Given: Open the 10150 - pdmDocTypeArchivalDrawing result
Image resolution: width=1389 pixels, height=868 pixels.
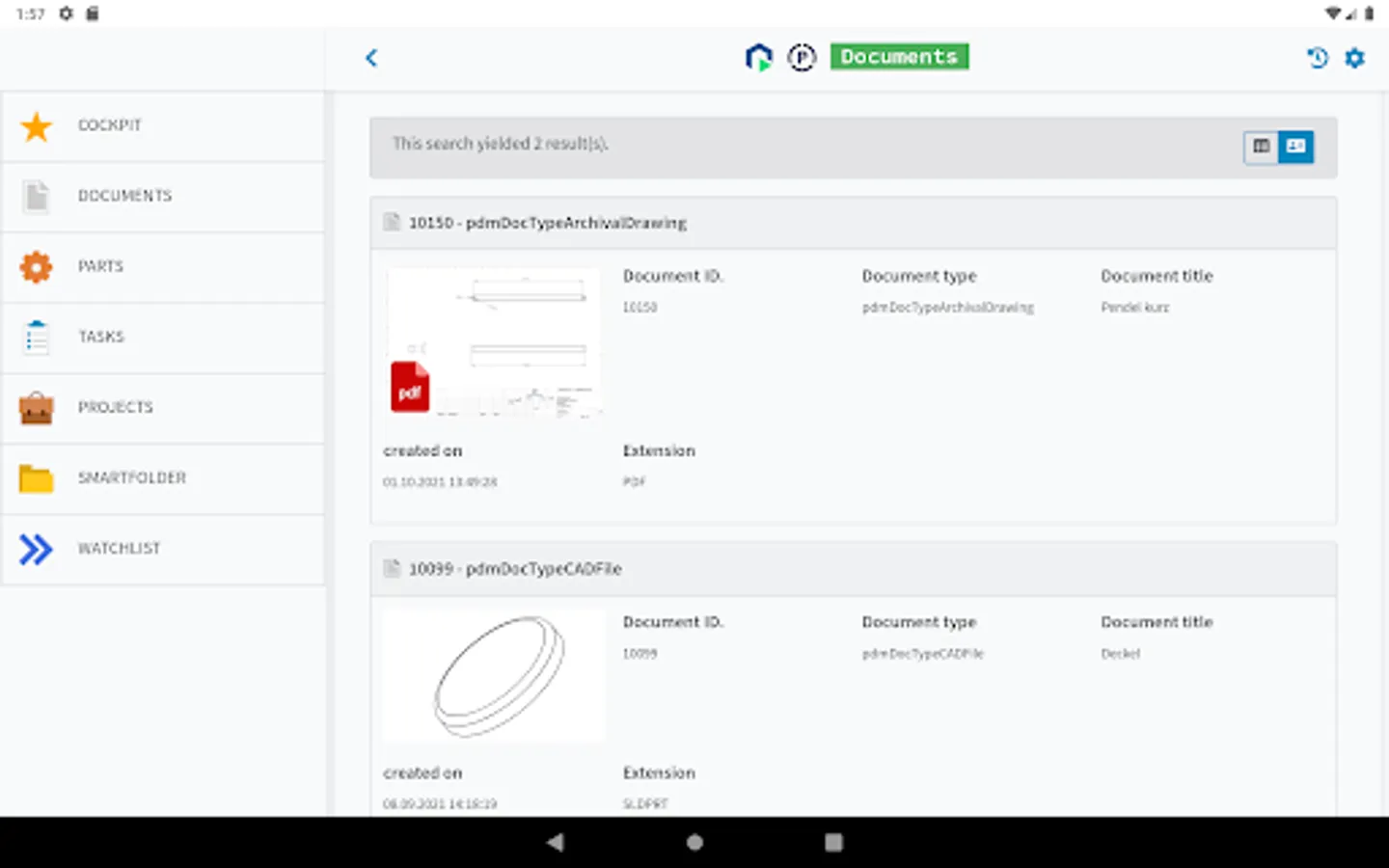Looking at the screenshot, I should 548,223.
